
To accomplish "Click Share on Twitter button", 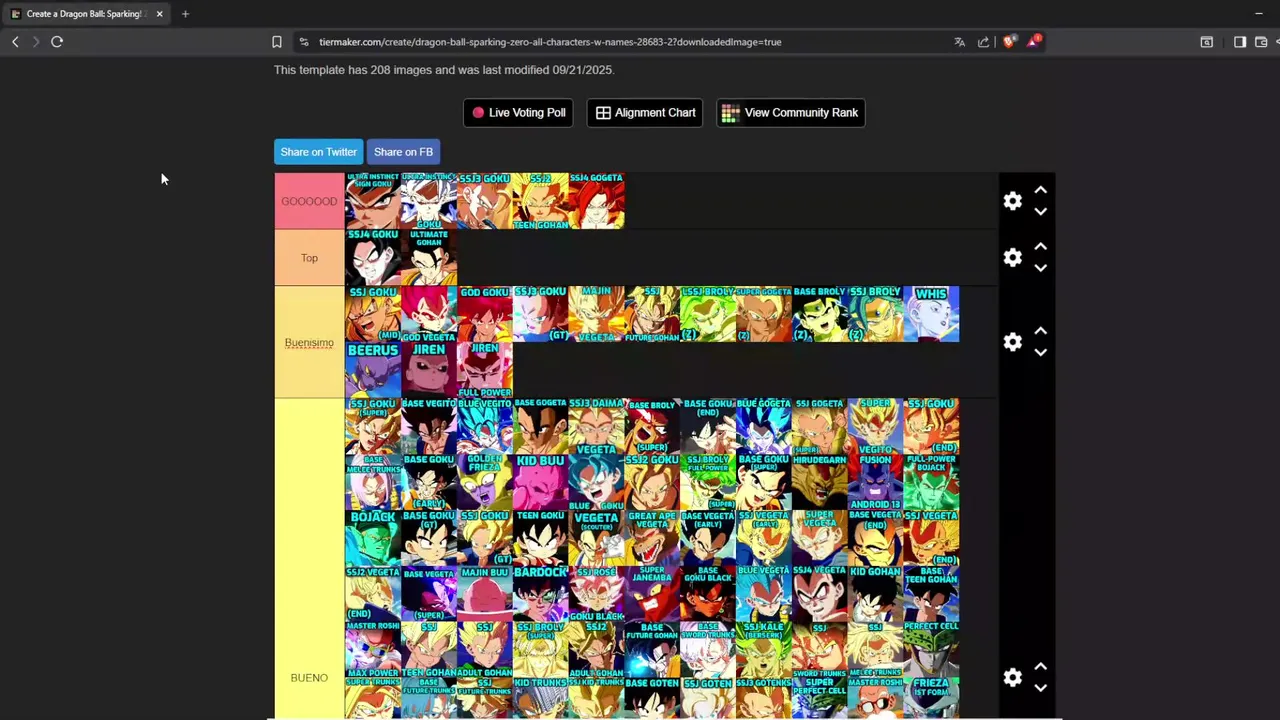I will tap(318, 152).
